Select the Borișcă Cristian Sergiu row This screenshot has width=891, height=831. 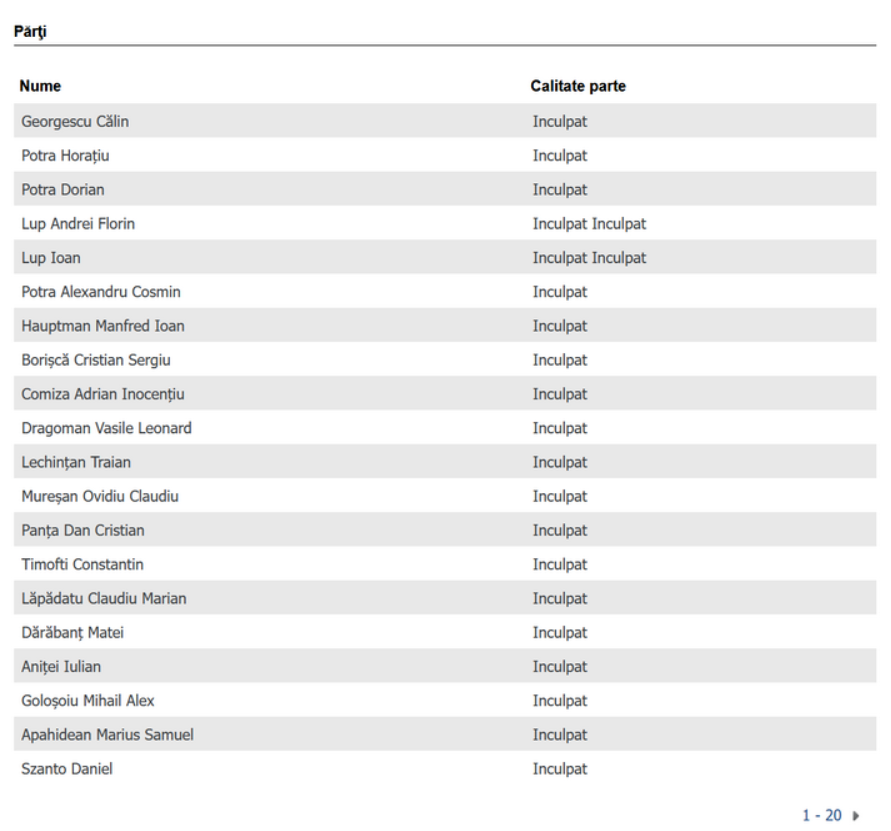pos(103,360)
